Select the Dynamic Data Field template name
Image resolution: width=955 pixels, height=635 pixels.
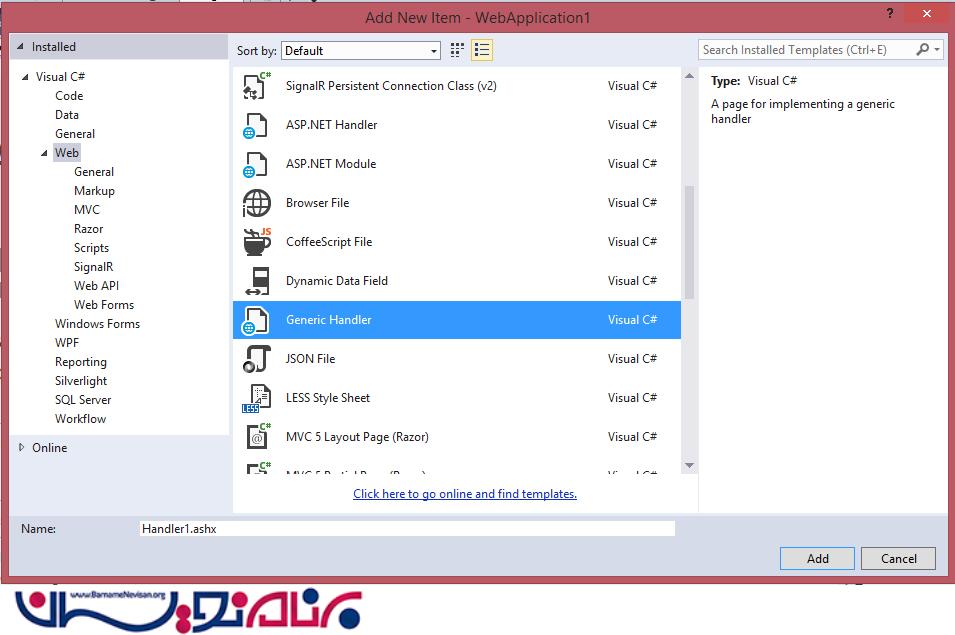(337, 281)
